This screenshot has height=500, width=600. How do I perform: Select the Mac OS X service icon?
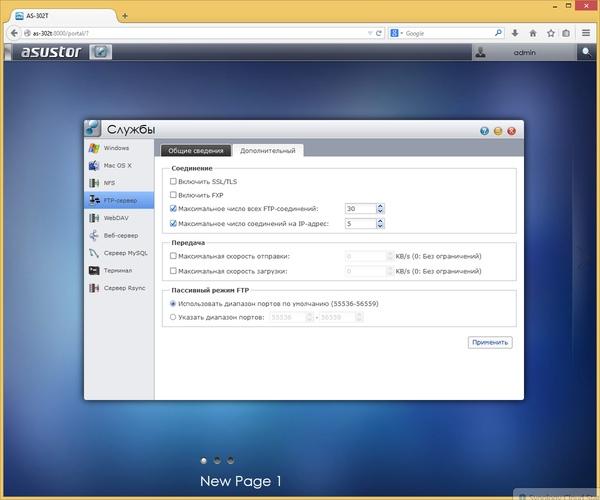[x=94, y=166]
